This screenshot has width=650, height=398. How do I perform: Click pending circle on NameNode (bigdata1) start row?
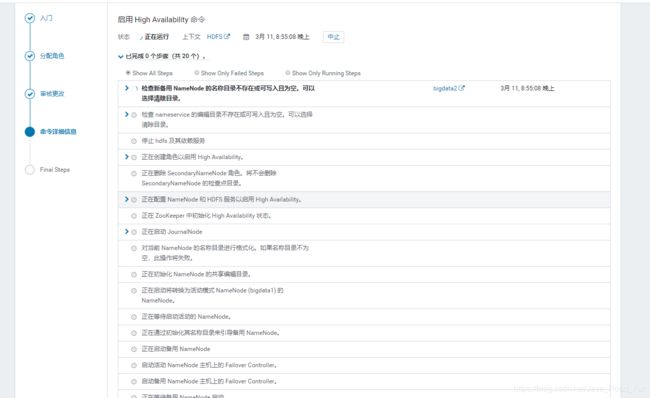pyautogui.click(x=134, y=291)
